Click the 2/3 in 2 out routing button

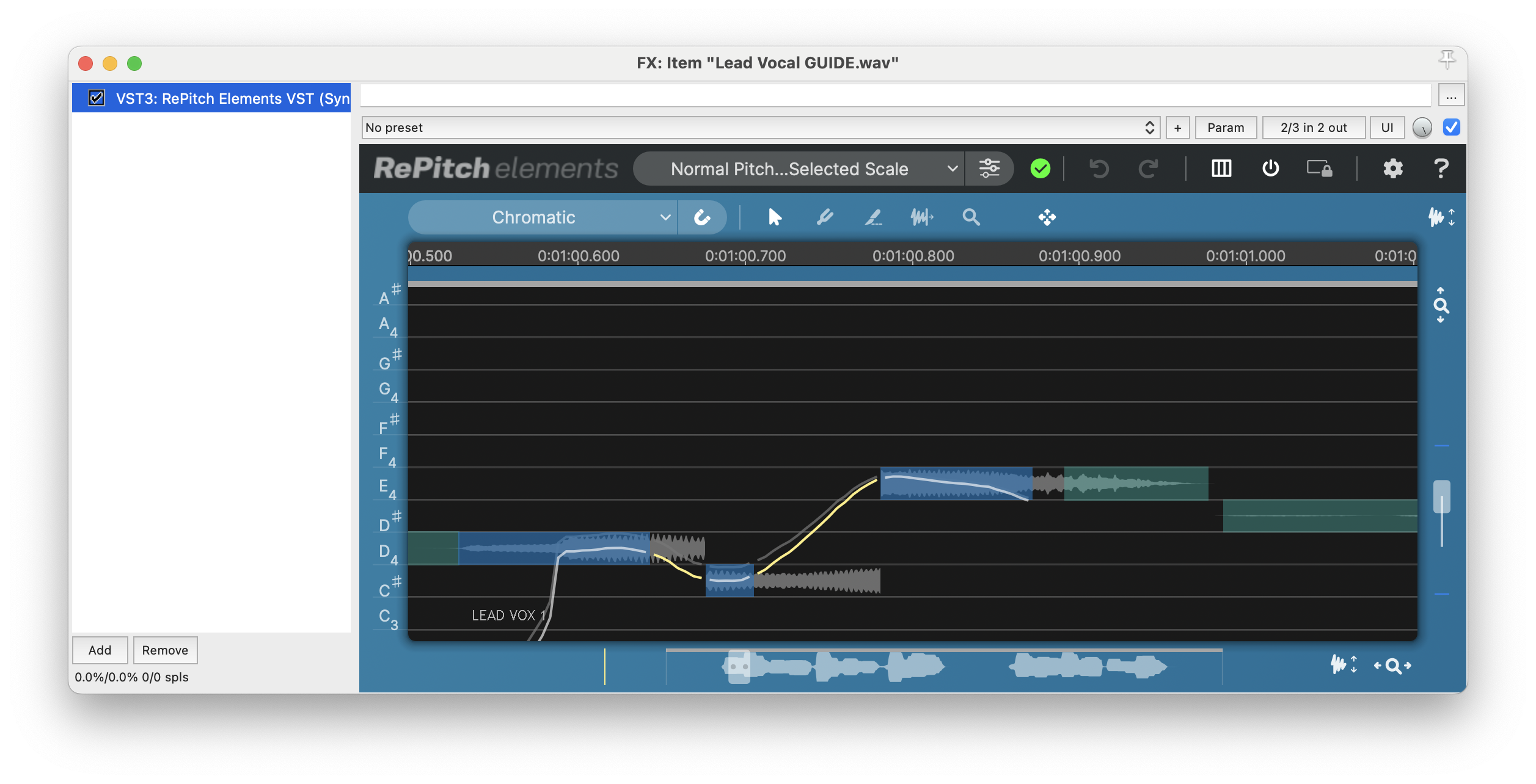click(x=1314, y=128)
